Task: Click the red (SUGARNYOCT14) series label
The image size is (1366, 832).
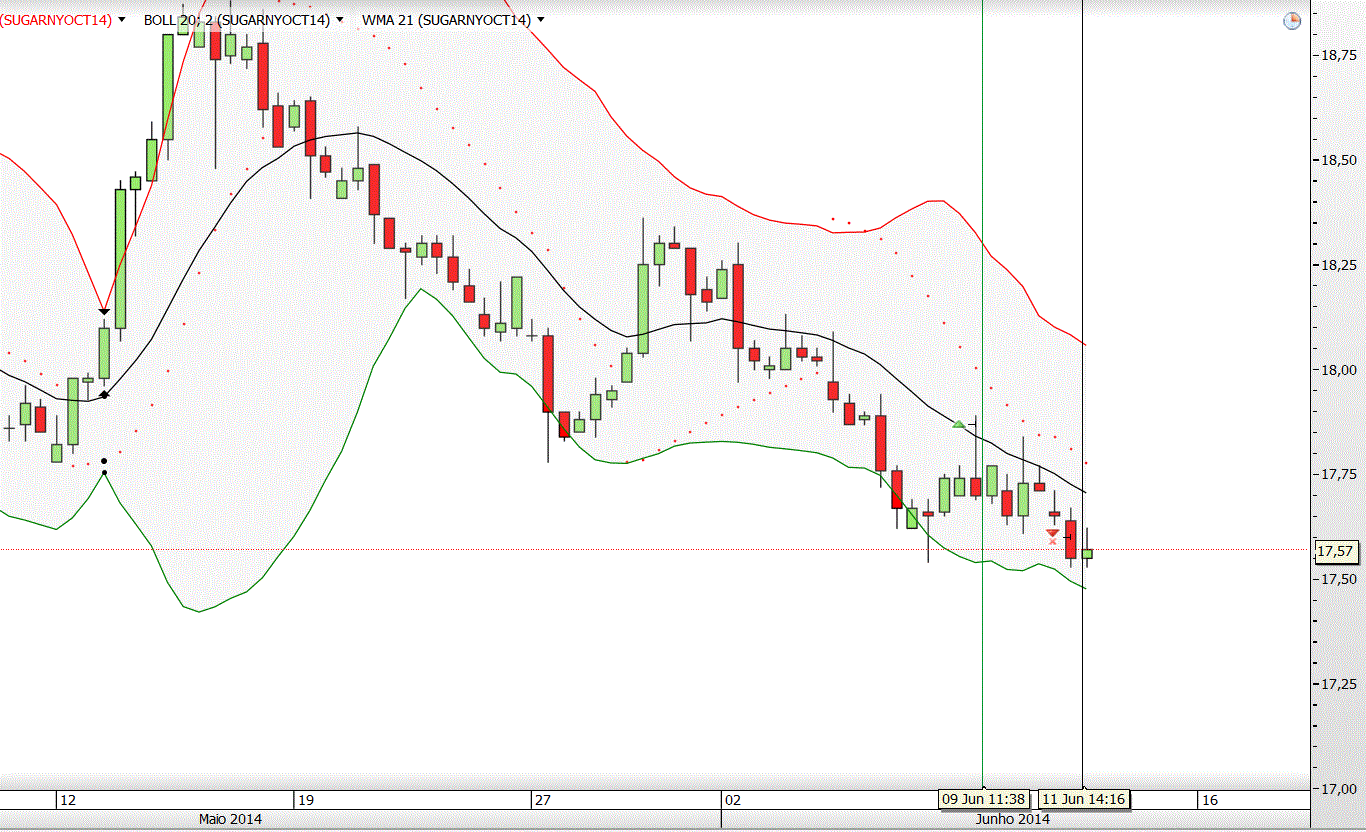Action: point(56,19)
